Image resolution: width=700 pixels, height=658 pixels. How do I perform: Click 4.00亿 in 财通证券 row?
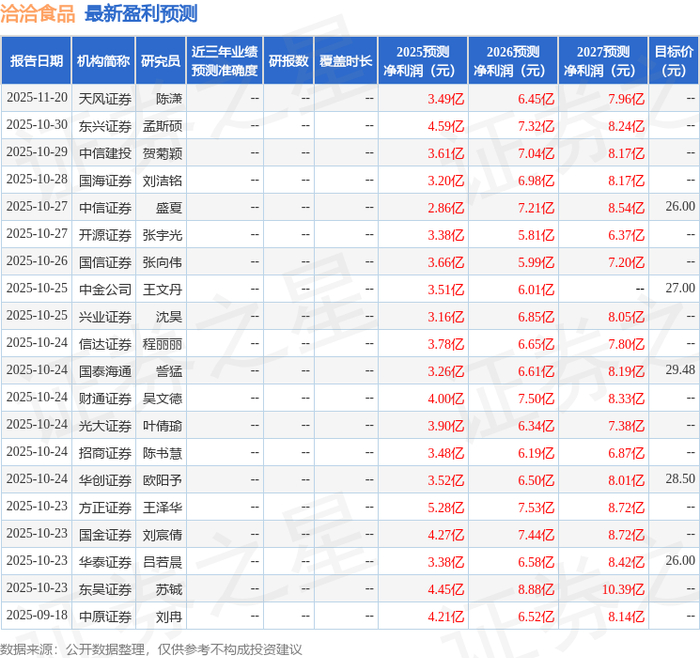pos(446,398)
